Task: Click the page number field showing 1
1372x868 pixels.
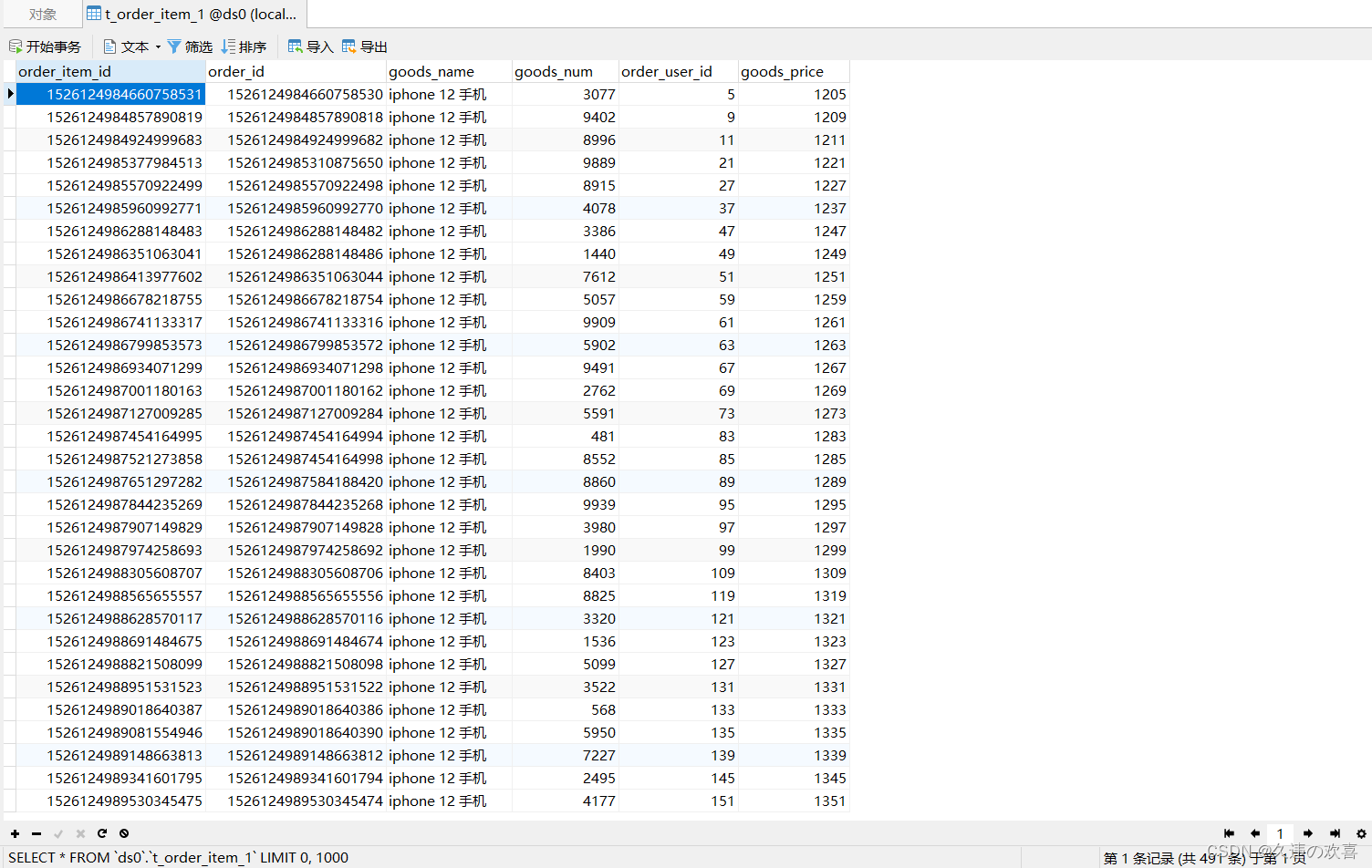Action: click(x=1280, y=833)
